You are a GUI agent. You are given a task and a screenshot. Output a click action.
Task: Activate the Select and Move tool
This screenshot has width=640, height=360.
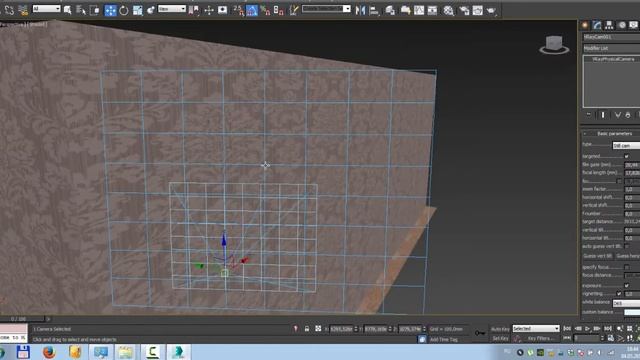pyautogui.click(x=110, y=10)
